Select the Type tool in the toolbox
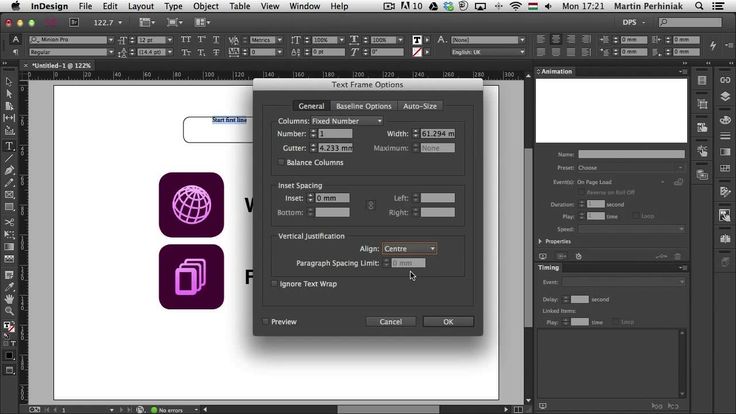 click(9, 146)
